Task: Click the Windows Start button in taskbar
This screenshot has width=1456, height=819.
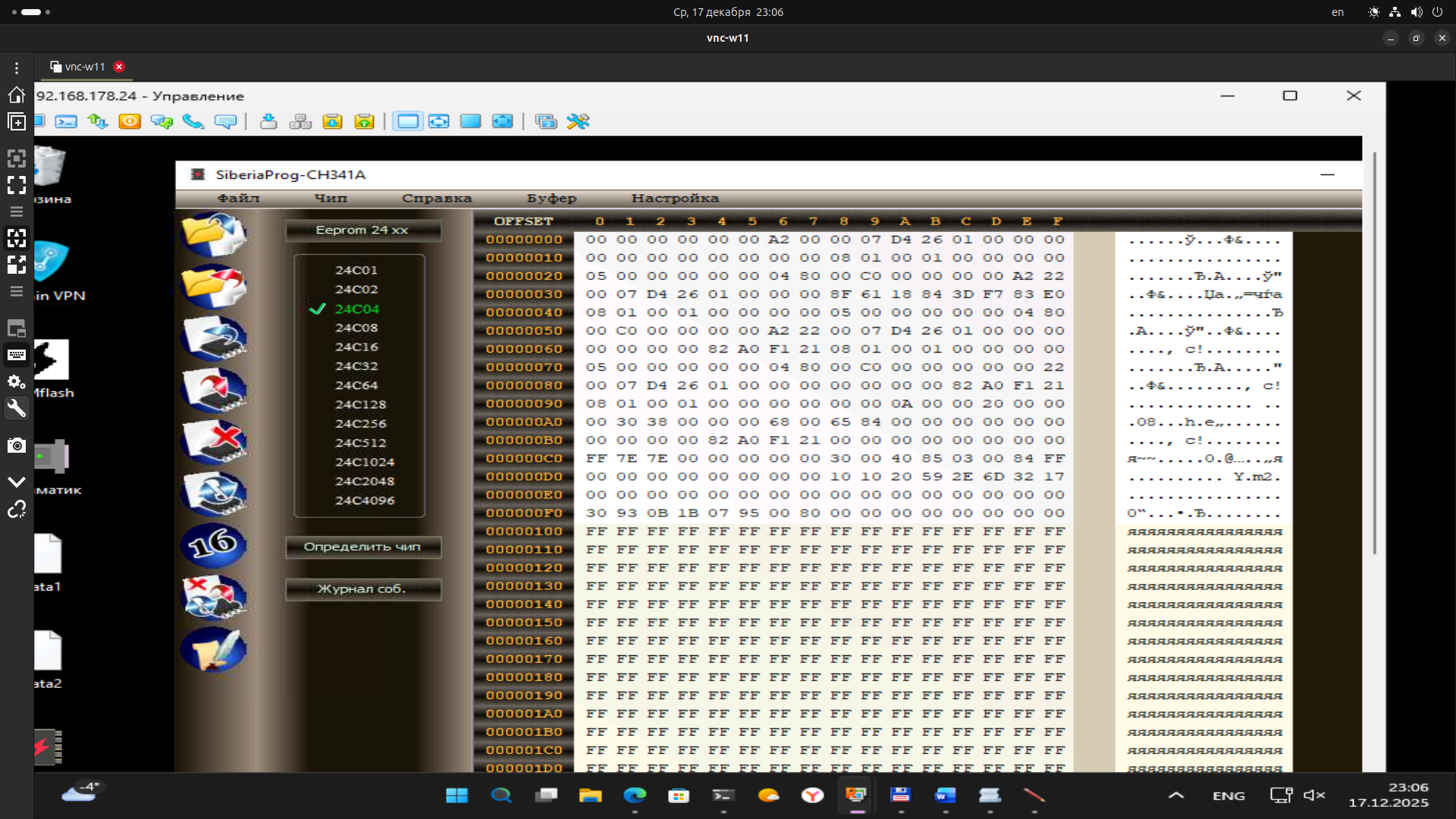Action: point(457,795)
